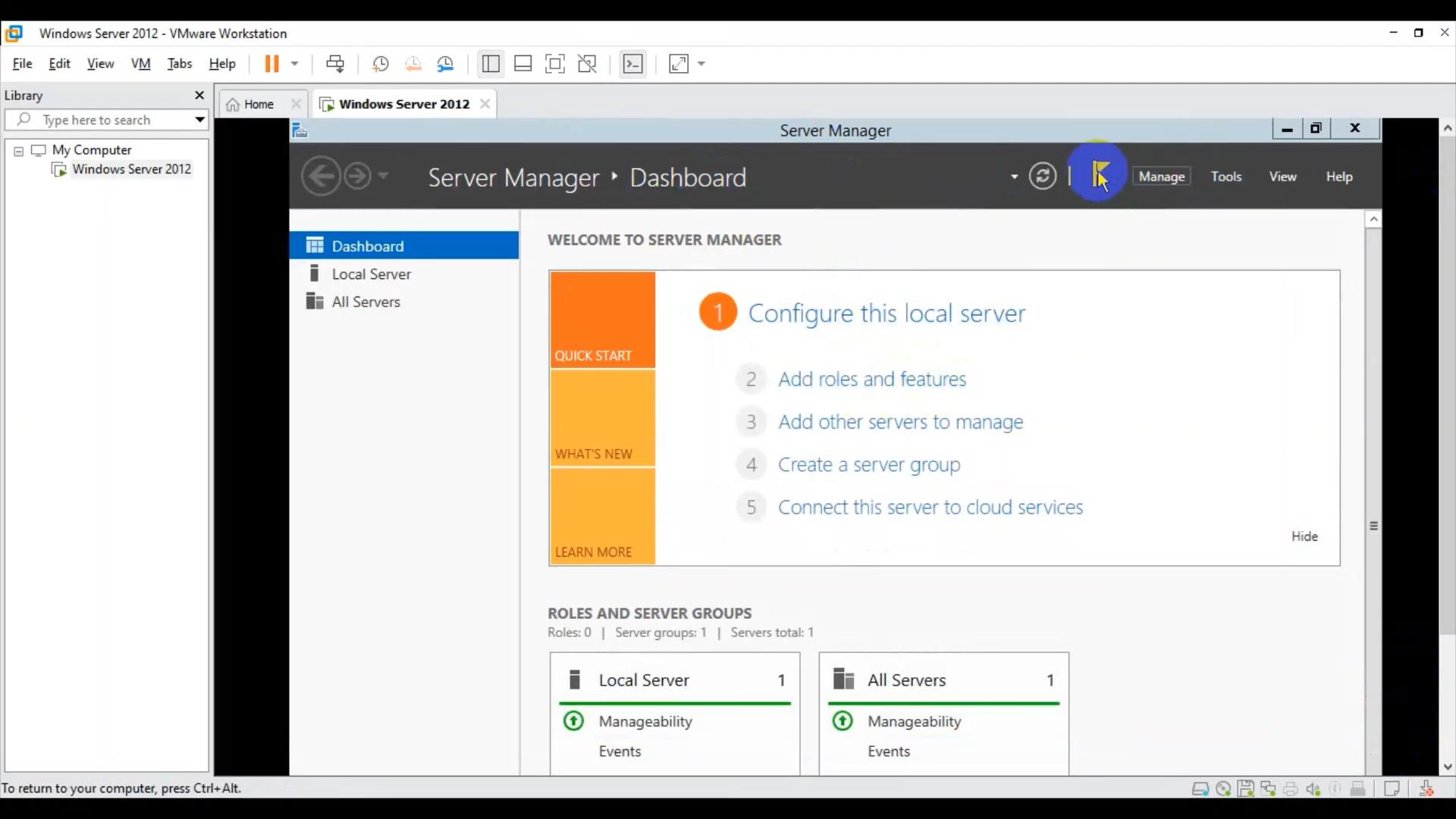Select Dashboard in the navigation pane
The width and height of the screenshot is (1456, 819).
coord(404,246)
